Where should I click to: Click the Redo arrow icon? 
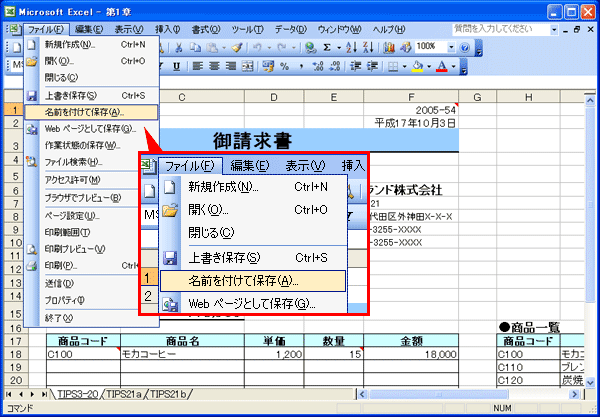pyautogui.click(x=281, y=47)
